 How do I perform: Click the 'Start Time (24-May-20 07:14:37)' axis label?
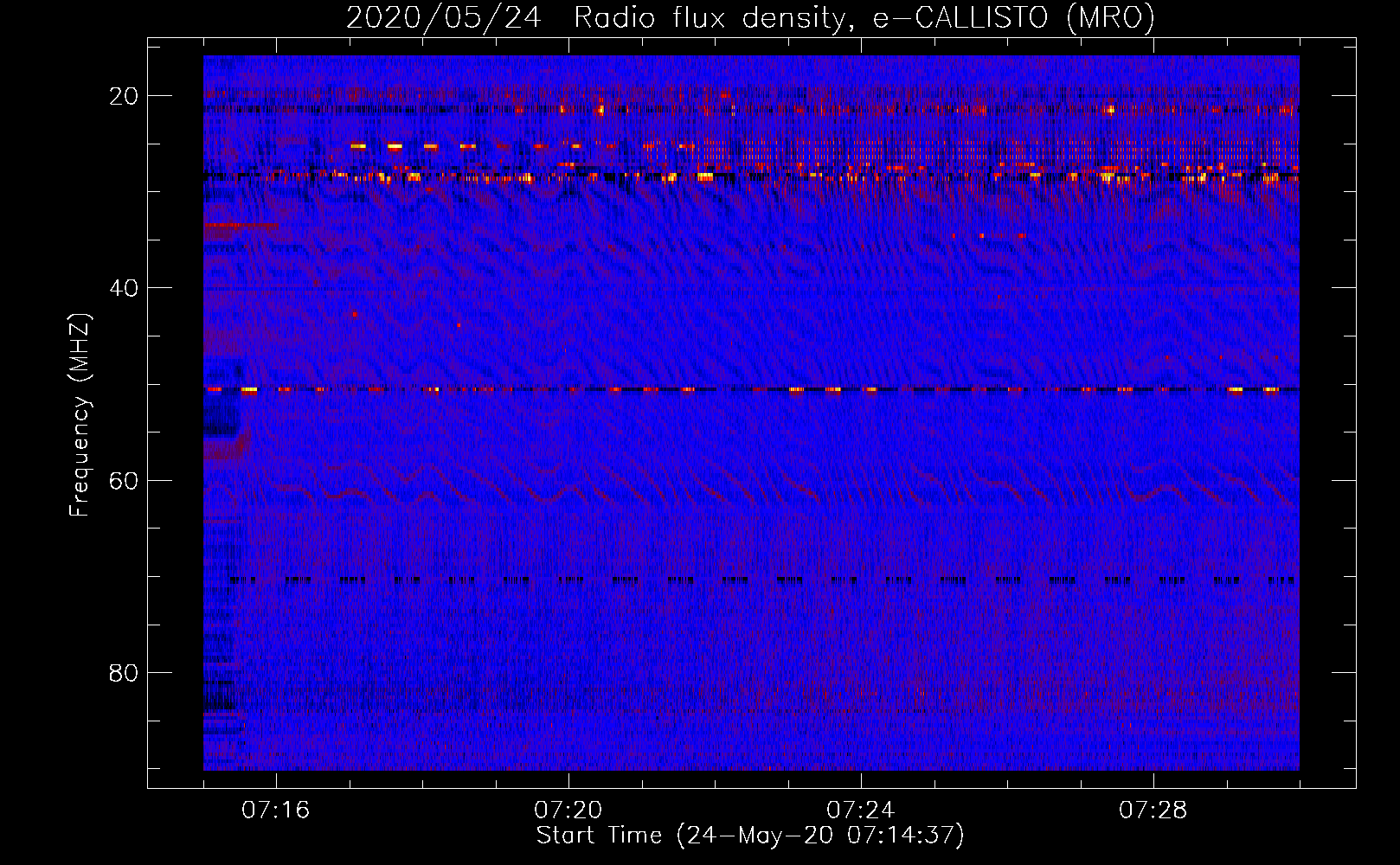pos(750,836)
